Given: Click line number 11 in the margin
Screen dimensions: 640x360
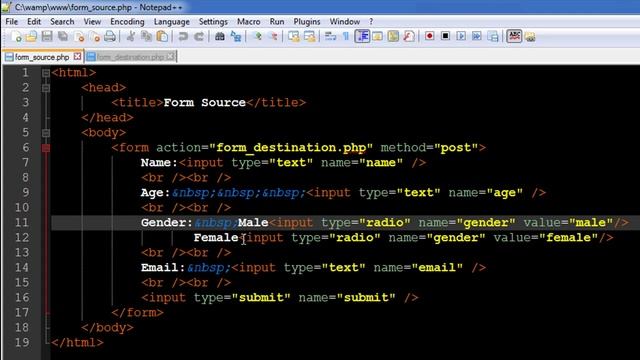Looking at the screenshot, I should pos(22,223).
